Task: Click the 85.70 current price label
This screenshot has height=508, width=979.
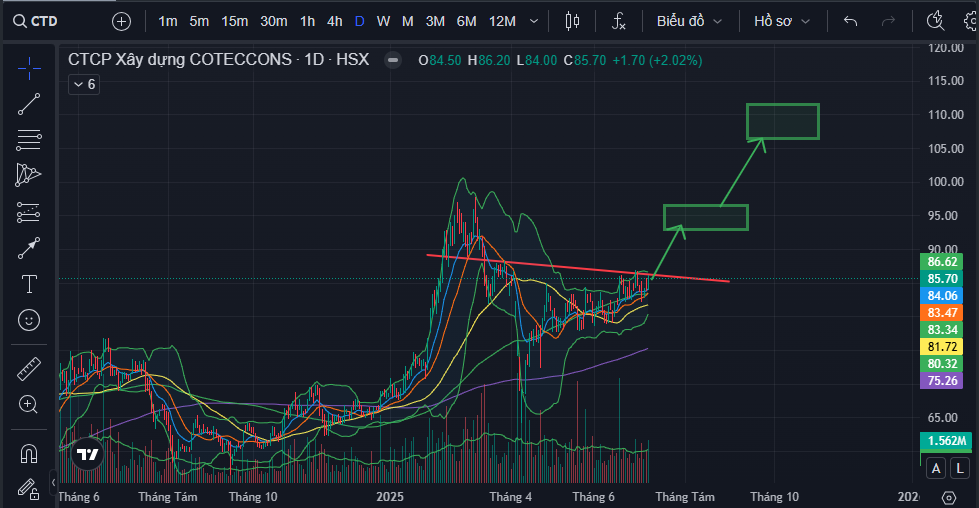Action: [942, 278]
